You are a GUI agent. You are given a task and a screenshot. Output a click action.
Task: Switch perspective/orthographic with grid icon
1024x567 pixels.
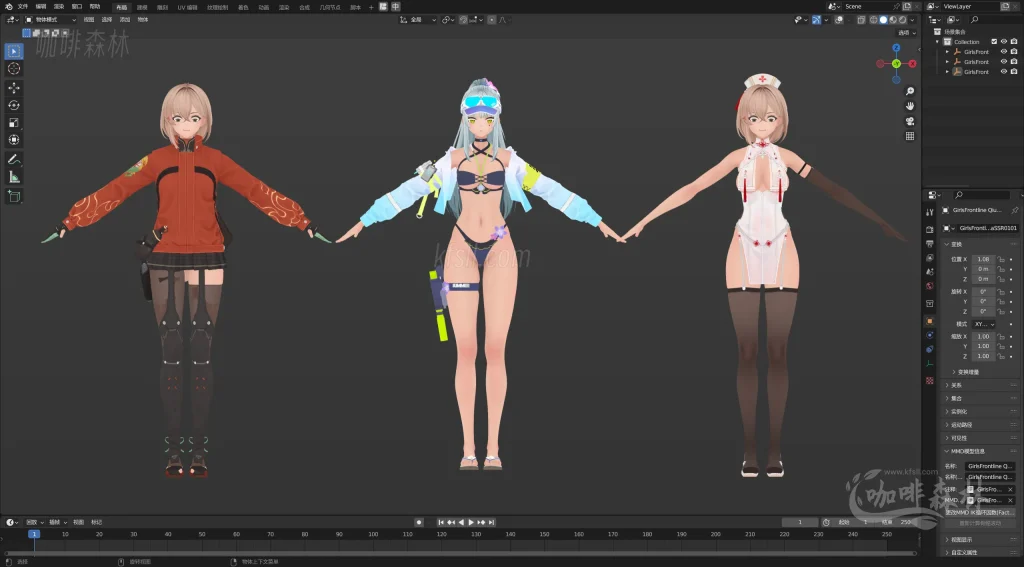[910, 136]
